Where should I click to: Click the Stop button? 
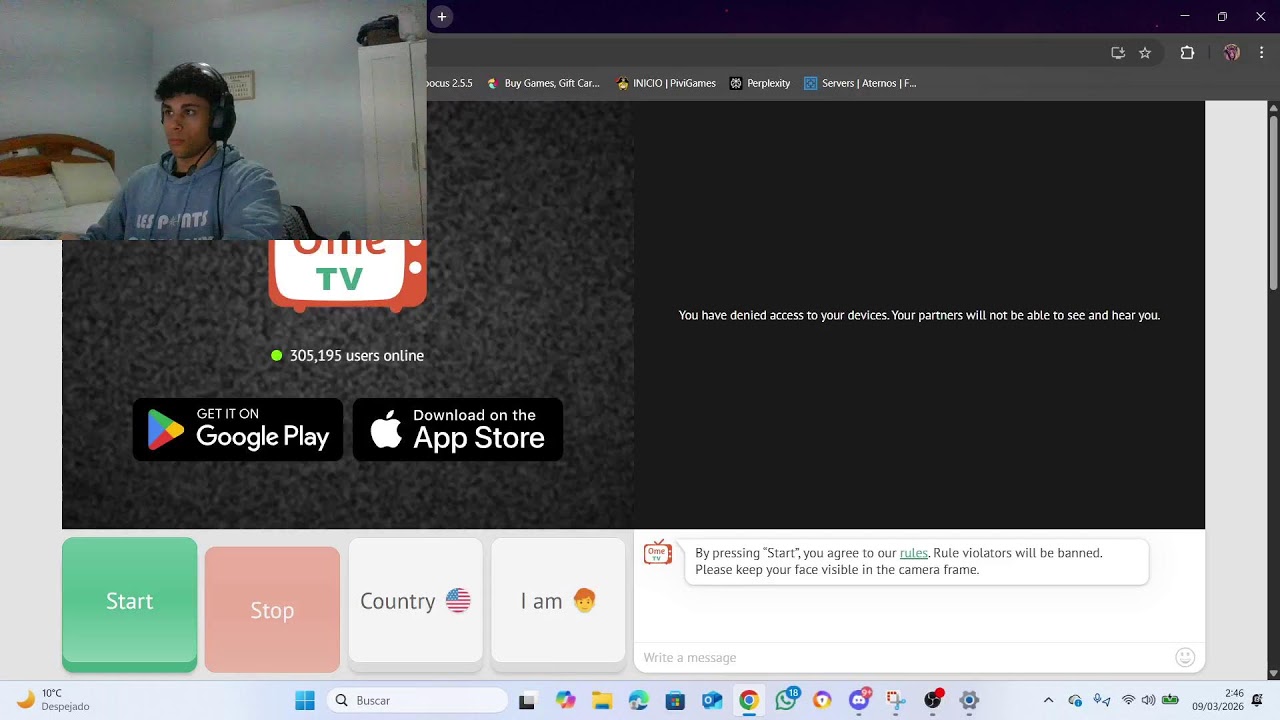click(x=272, y=610)
